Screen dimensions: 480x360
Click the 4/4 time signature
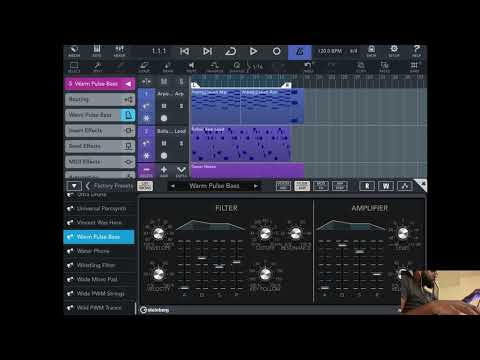(x=353, y=51)
